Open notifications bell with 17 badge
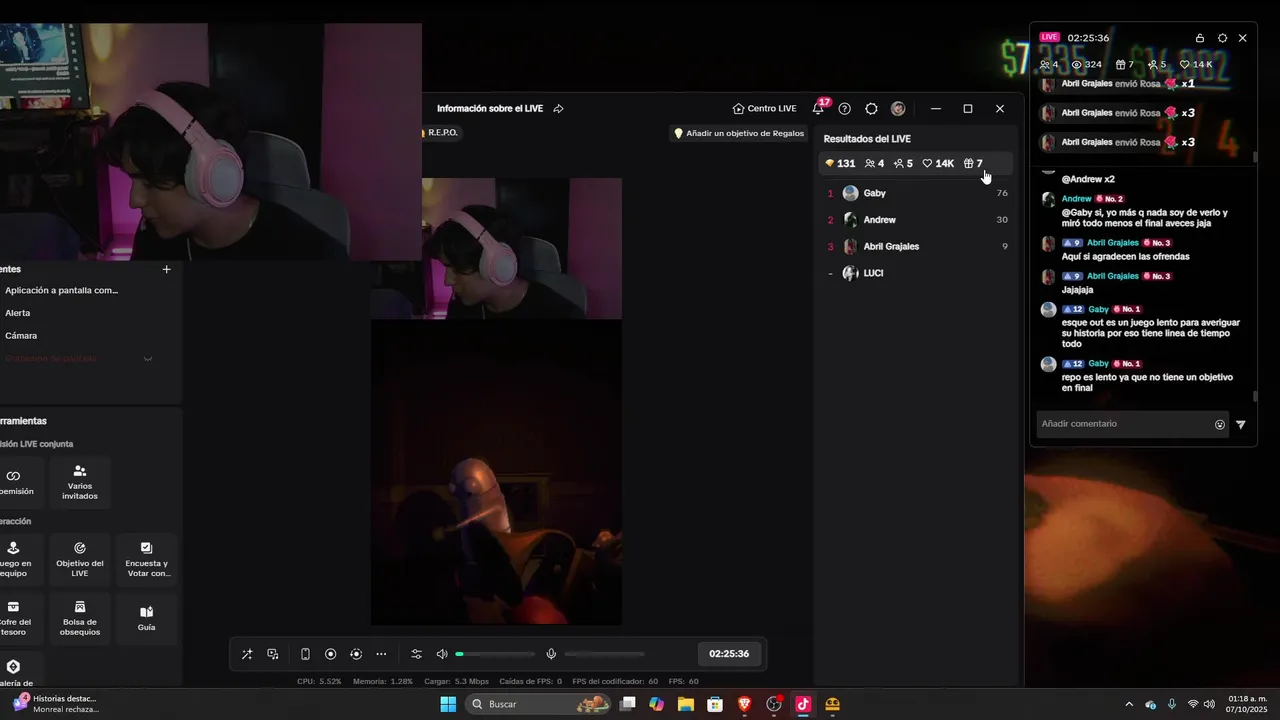The width and height of the screenshot is (1280, 720). 818,108
